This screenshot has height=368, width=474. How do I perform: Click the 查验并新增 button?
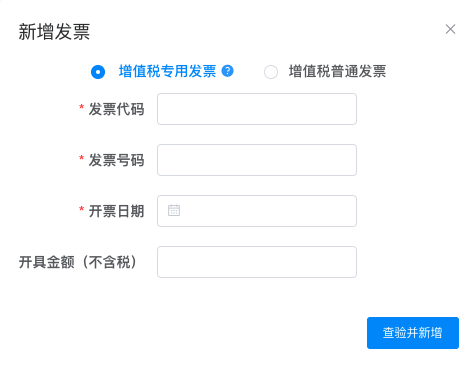pos(413,333)
